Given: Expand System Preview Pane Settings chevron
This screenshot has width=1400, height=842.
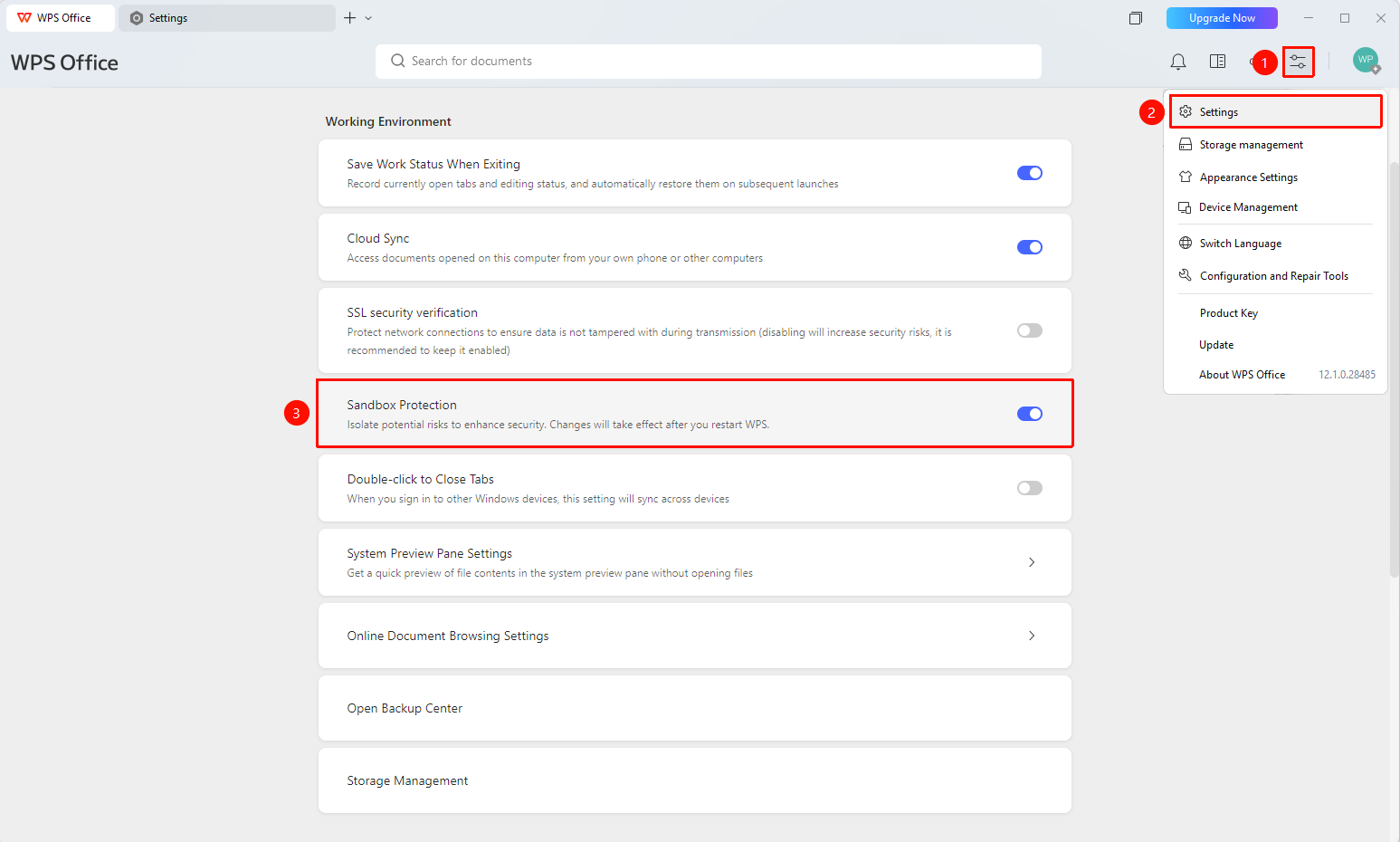Looking at the screenshot, I should point(1032,562).
